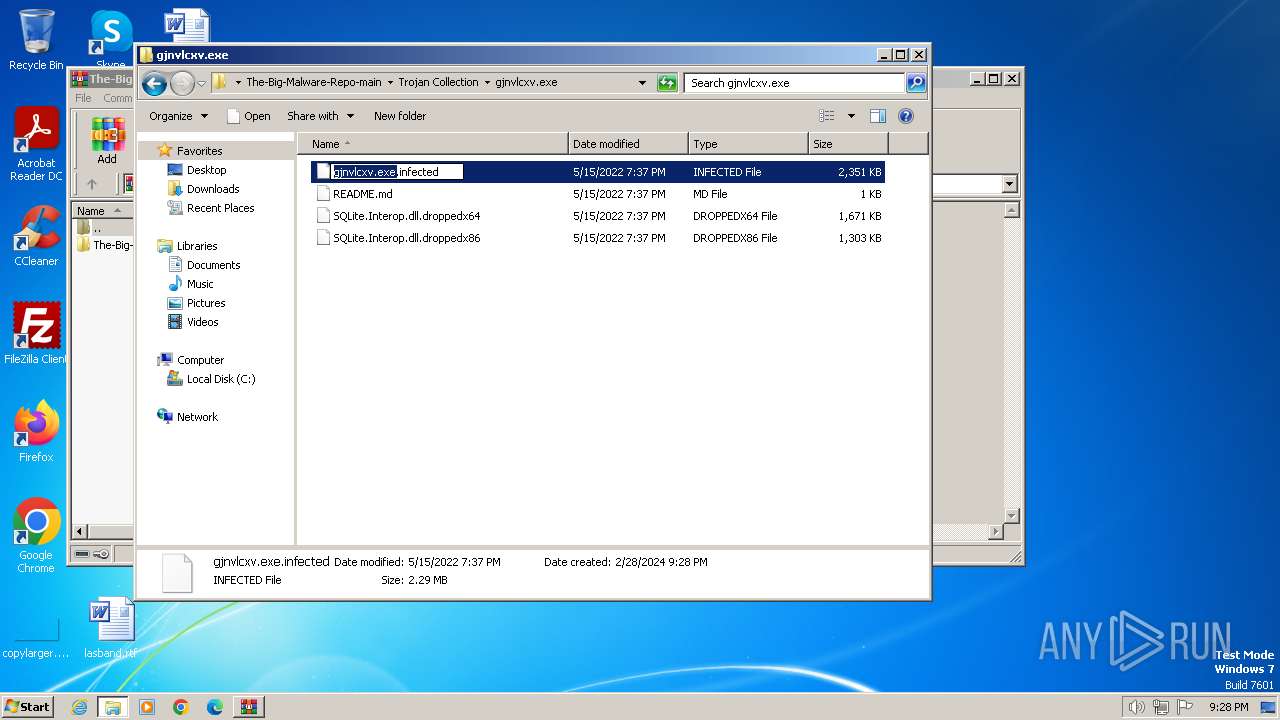Click the Start button
The image size is (1280, 720).
(27, 707)
